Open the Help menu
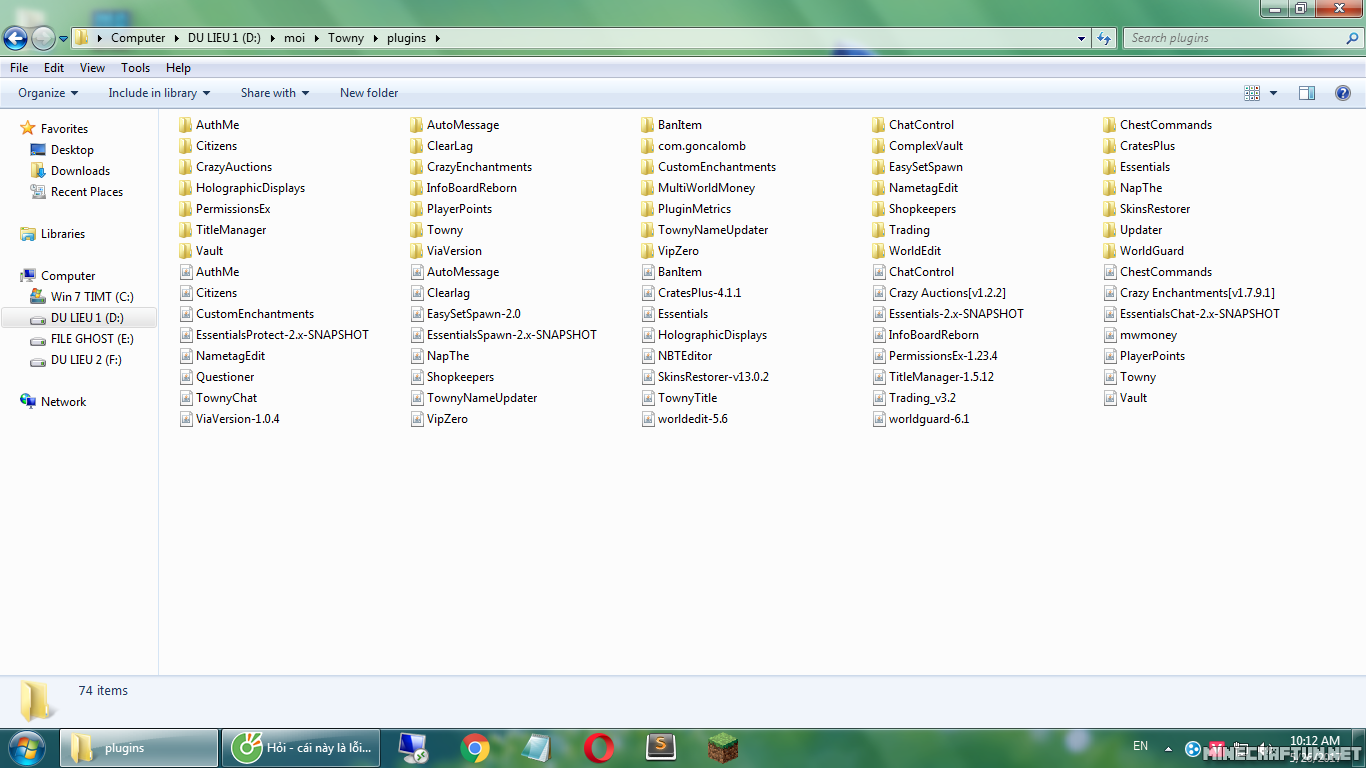Screen dimensions: 1366x768 click(x=178, y=68)
